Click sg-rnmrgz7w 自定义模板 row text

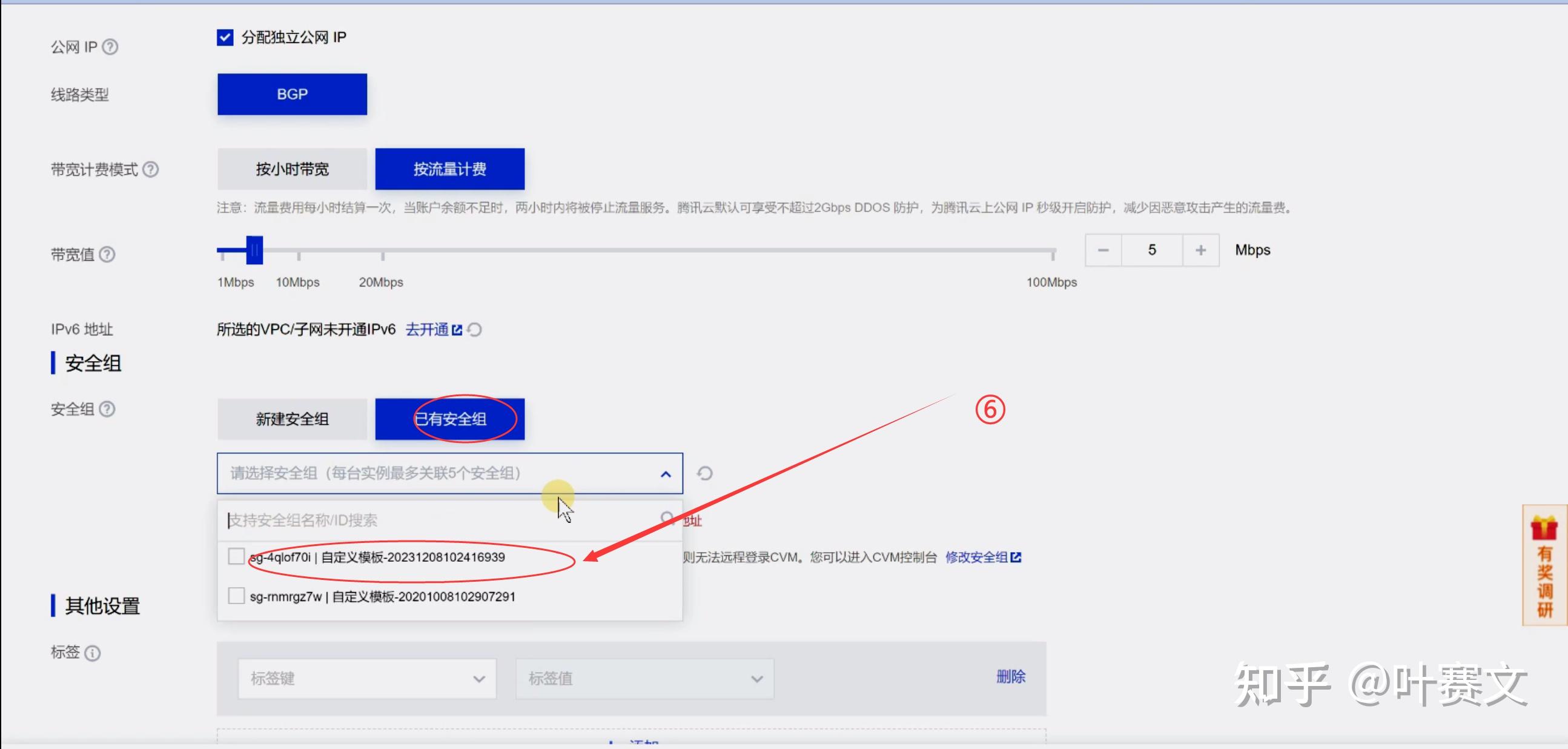tap(383, 597)
